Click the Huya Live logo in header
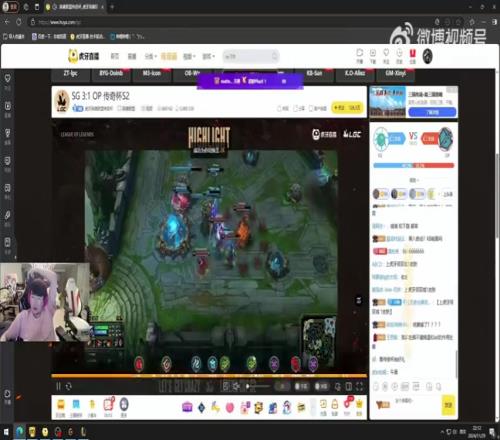 click(x=84, y=56)
